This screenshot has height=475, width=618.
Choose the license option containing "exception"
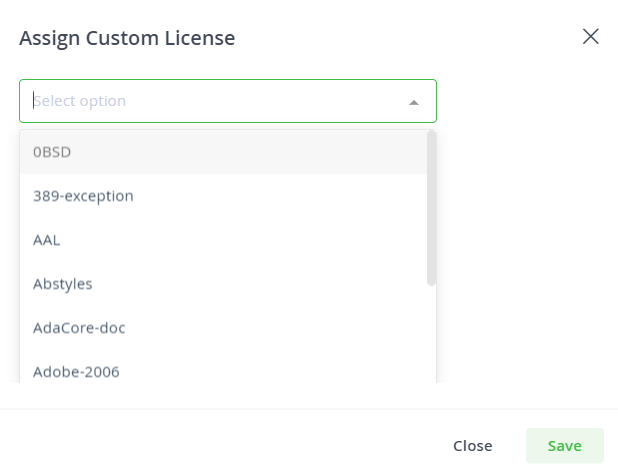[x=223, y=196]
